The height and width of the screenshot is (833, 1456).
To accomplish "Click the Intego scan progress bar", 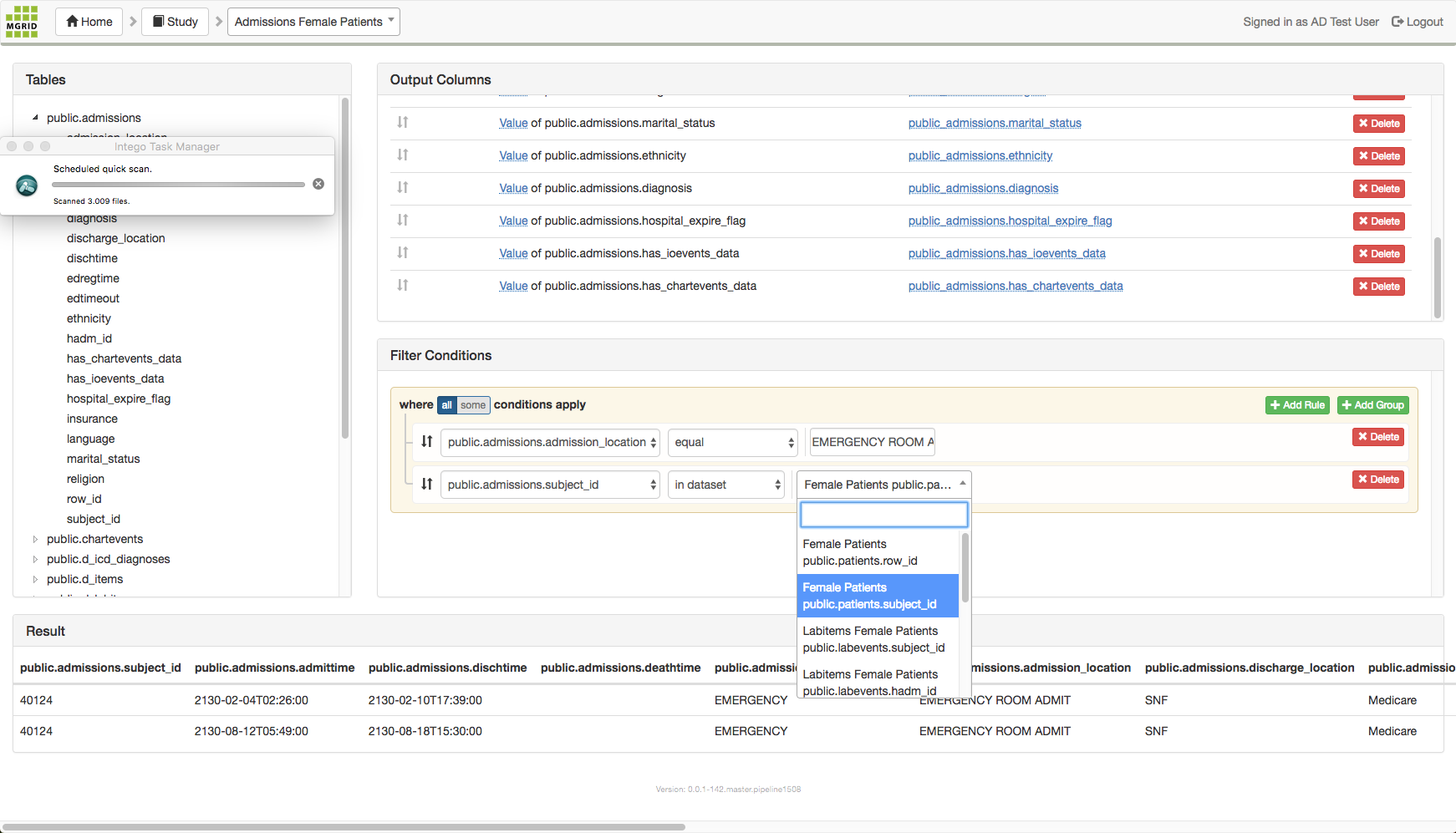I will point(178,185).
